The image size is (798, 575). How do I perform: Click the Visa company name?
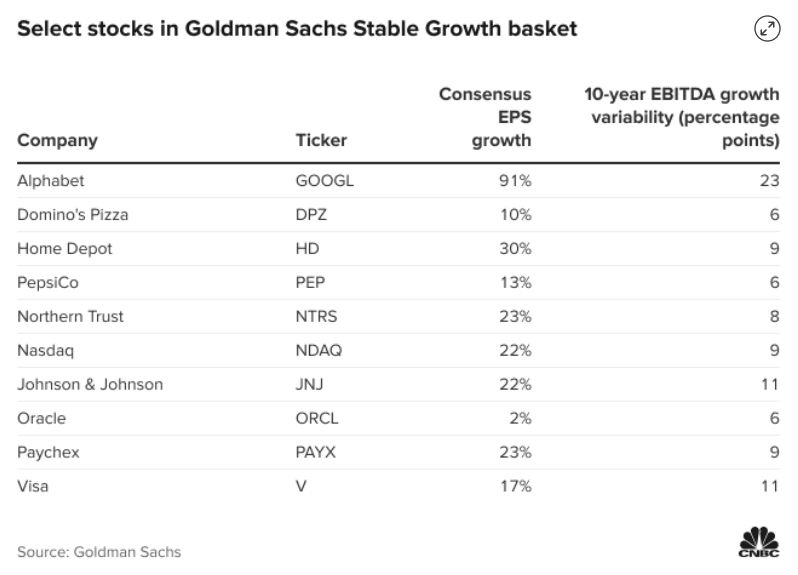[x=34, y=487]
